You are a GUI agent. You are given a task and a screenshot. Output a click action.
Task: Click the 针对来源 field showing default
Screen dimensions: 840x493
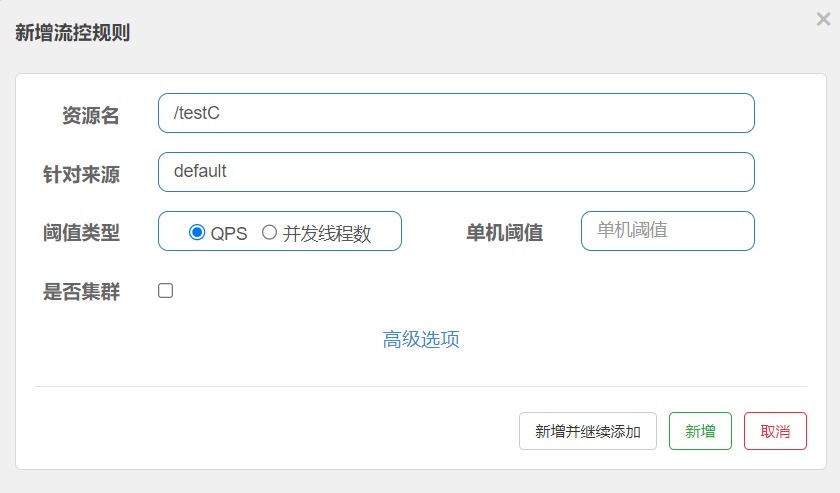(456, 172)
